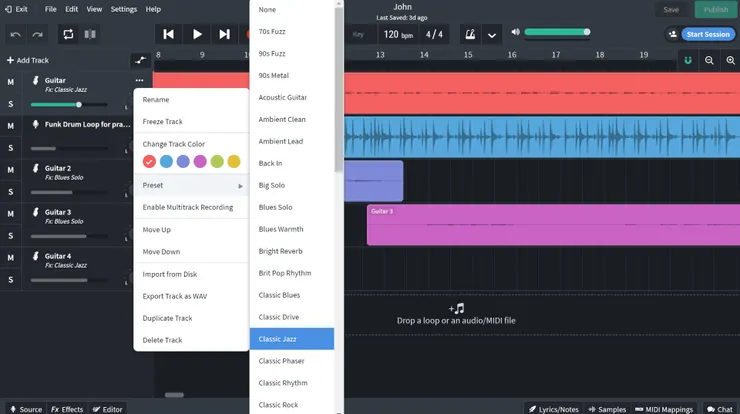
Task: Select the highlighted Classic Jazz preset
Action: pyautogui.click(x=292, y=339)
